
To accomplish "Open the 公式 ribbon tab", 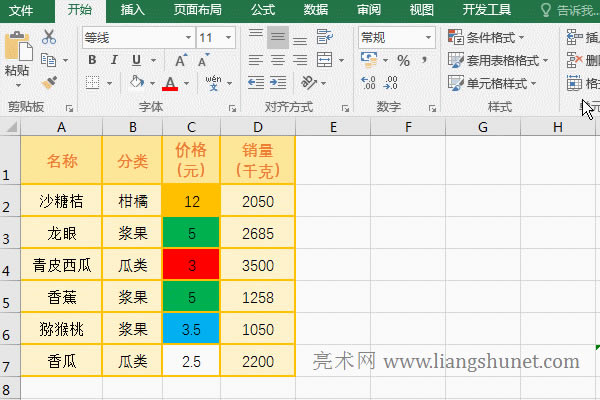I will tap(263, 11).
